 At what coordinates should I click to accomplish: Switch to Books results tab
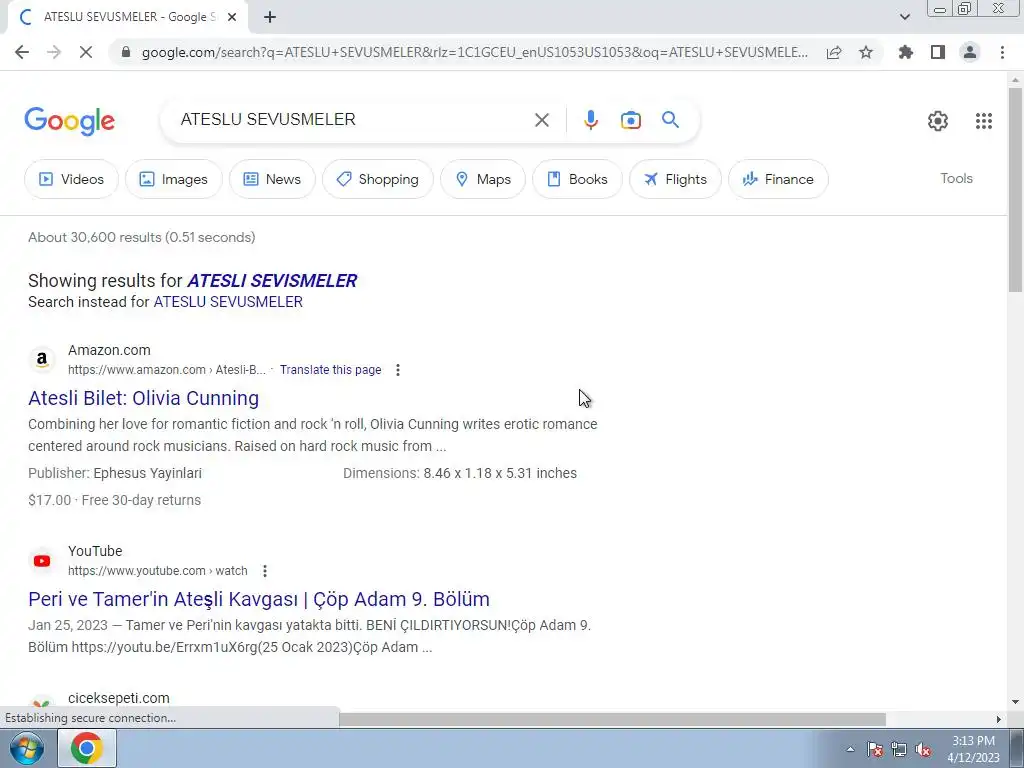[577, 179]
